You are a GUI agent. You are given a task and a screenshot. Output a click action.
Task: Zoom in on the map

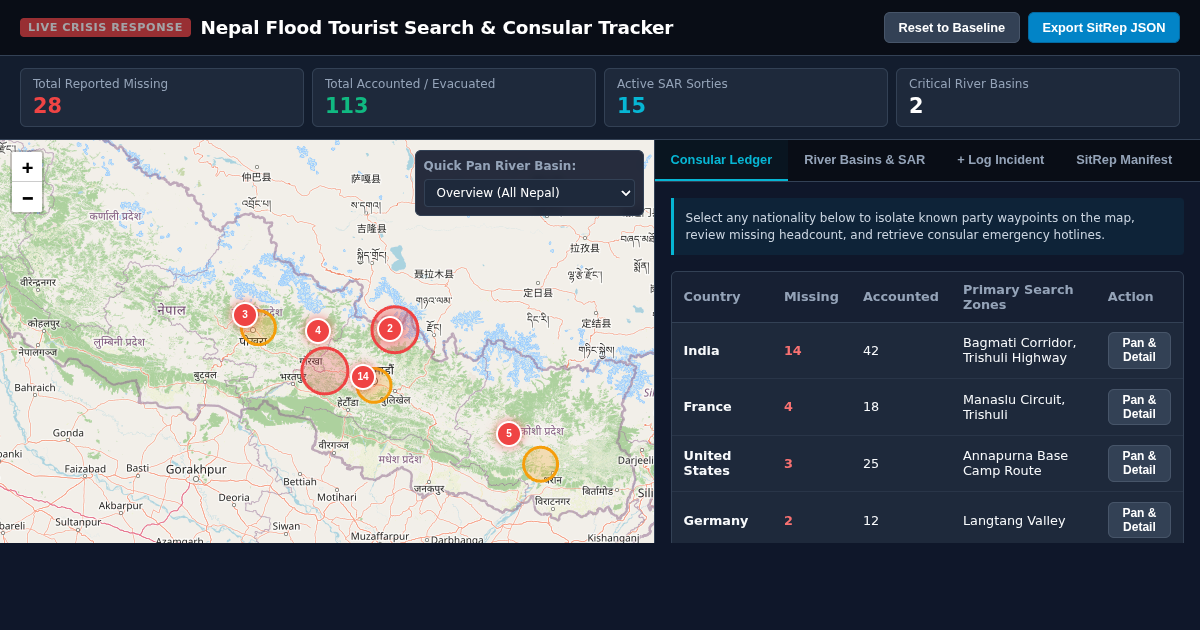[27, 167]
